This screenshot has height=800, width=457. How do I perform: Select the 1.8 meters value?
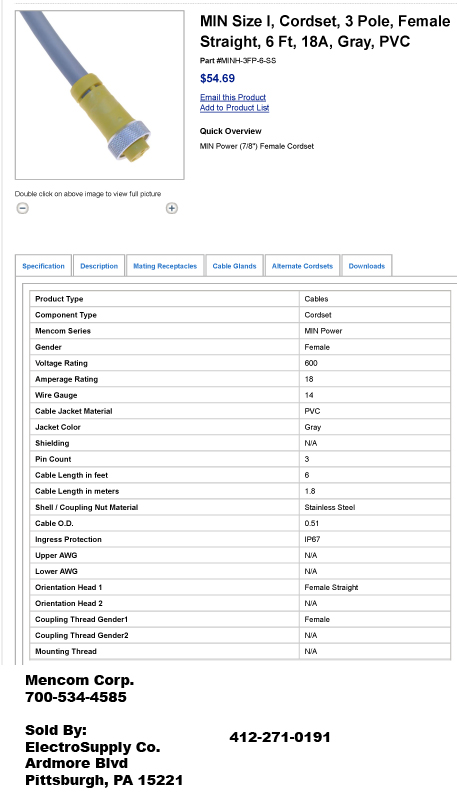click(x=310, y=491)
